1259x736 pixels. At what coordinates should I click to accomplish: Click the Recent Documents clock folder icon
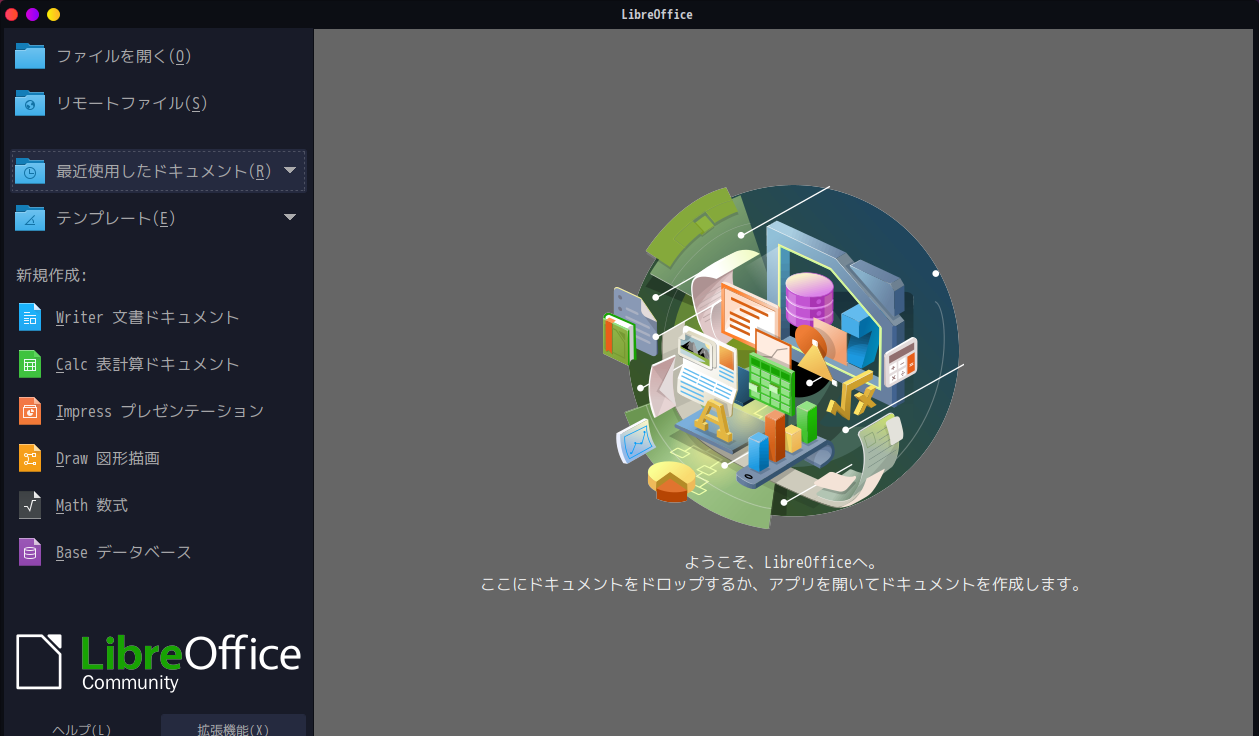pos(30,171)
